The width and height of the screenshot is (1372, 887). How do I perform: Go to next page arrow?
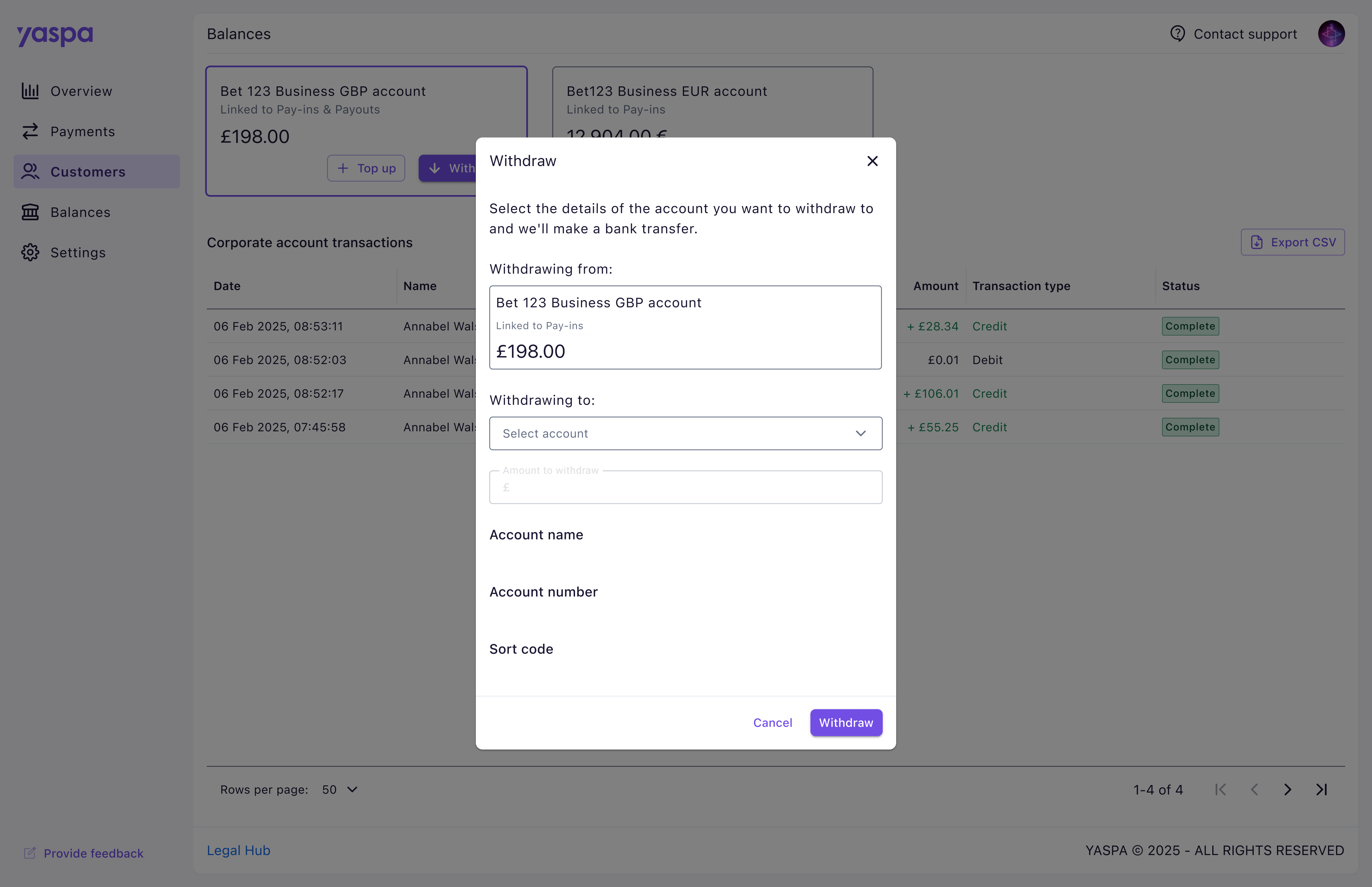[1287, 790]
